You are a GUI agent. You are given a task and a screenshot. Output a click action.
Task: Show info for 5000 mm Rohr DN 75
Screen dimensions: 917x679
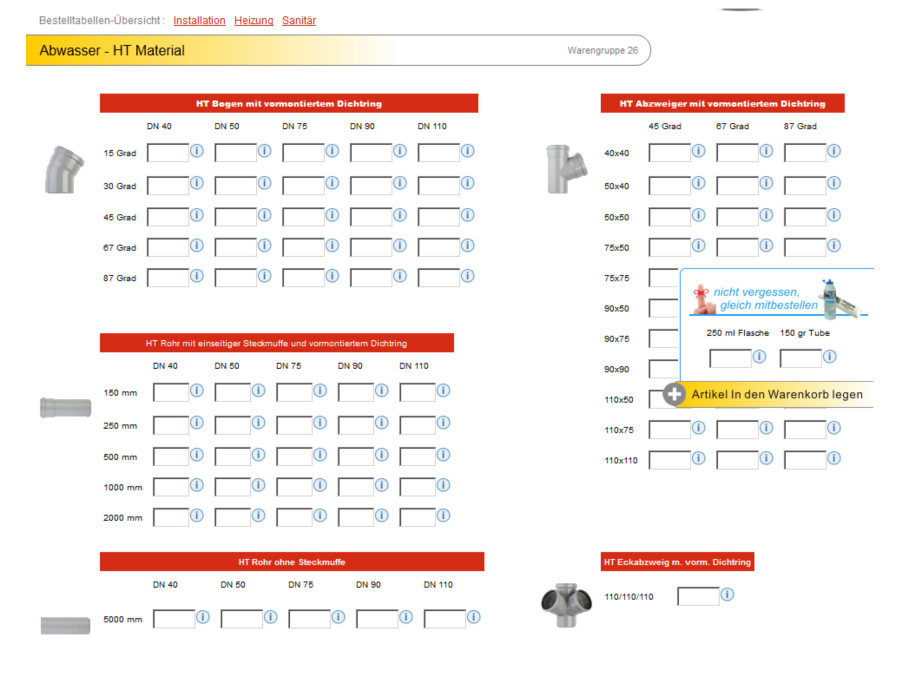(339, 617)
